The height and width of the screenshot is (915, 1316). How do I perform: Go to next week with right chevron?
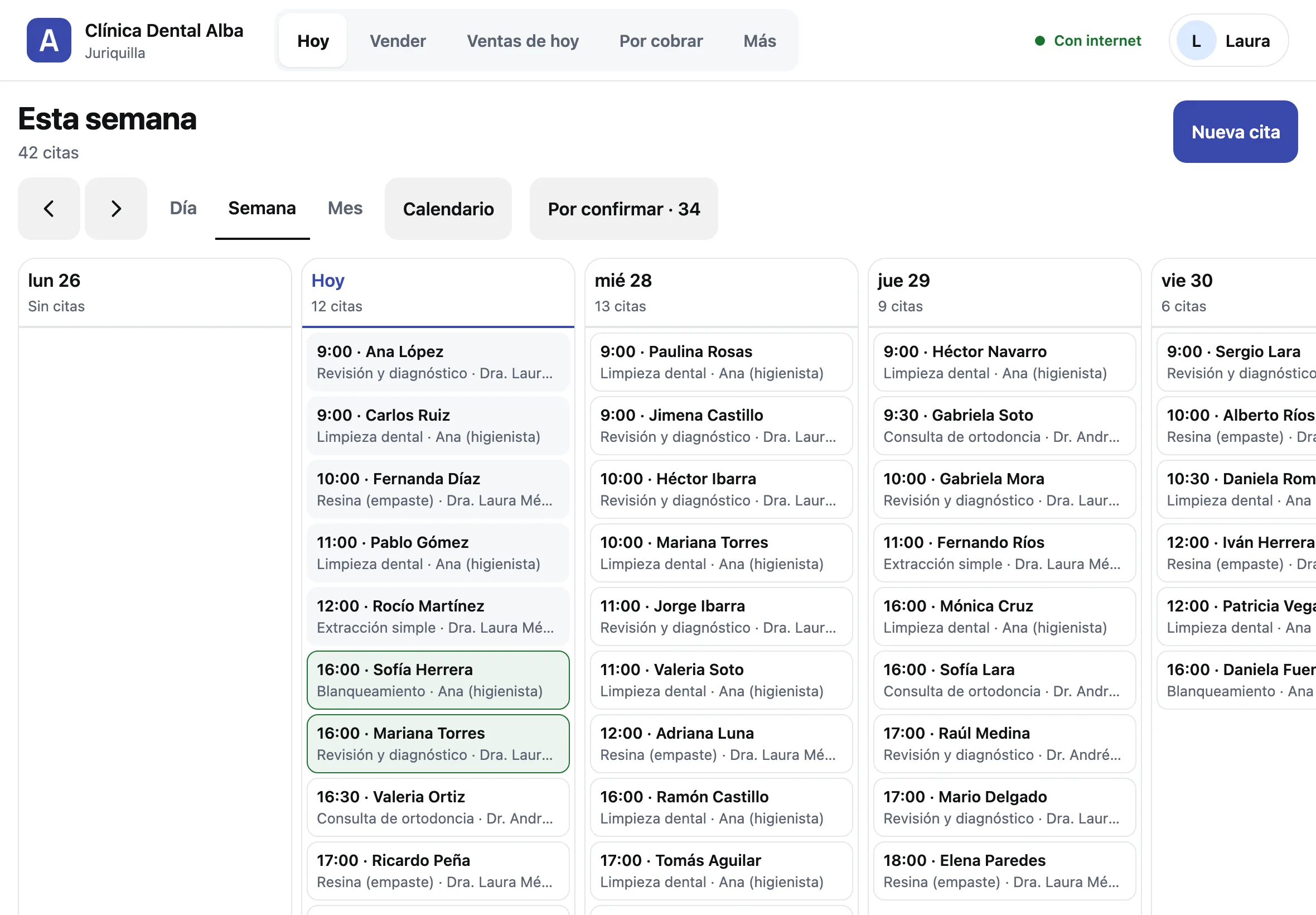pyautogui.click(x=117, y=209)
